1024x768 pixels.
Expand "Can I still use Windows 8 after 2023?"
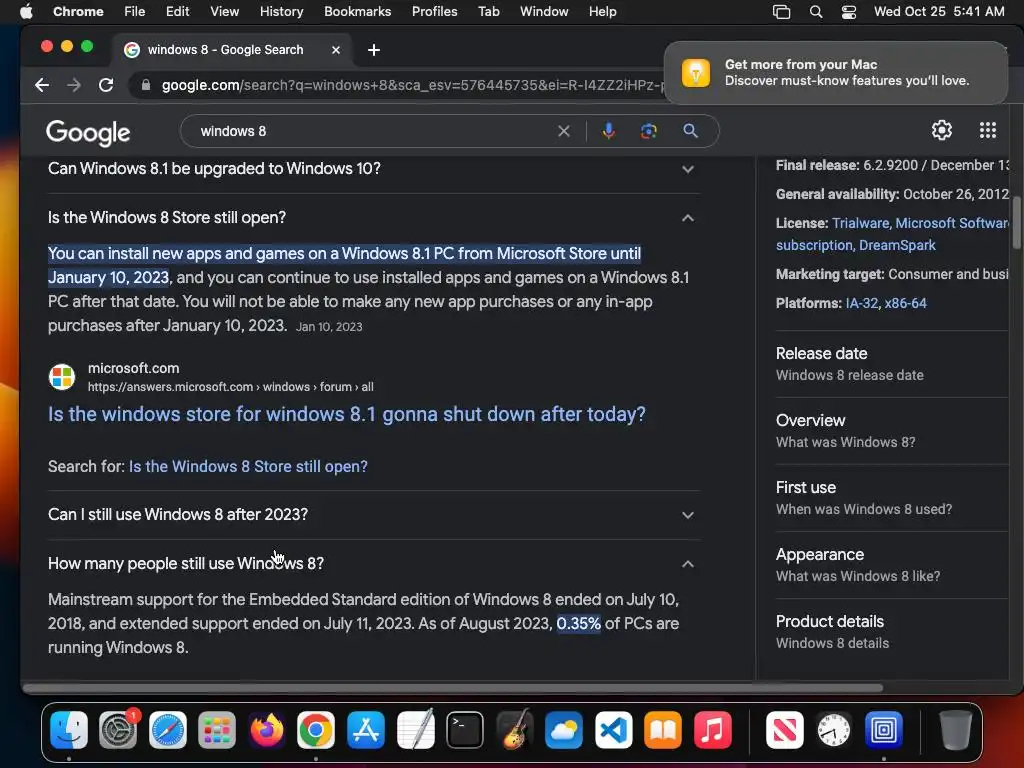click(374, 515)
